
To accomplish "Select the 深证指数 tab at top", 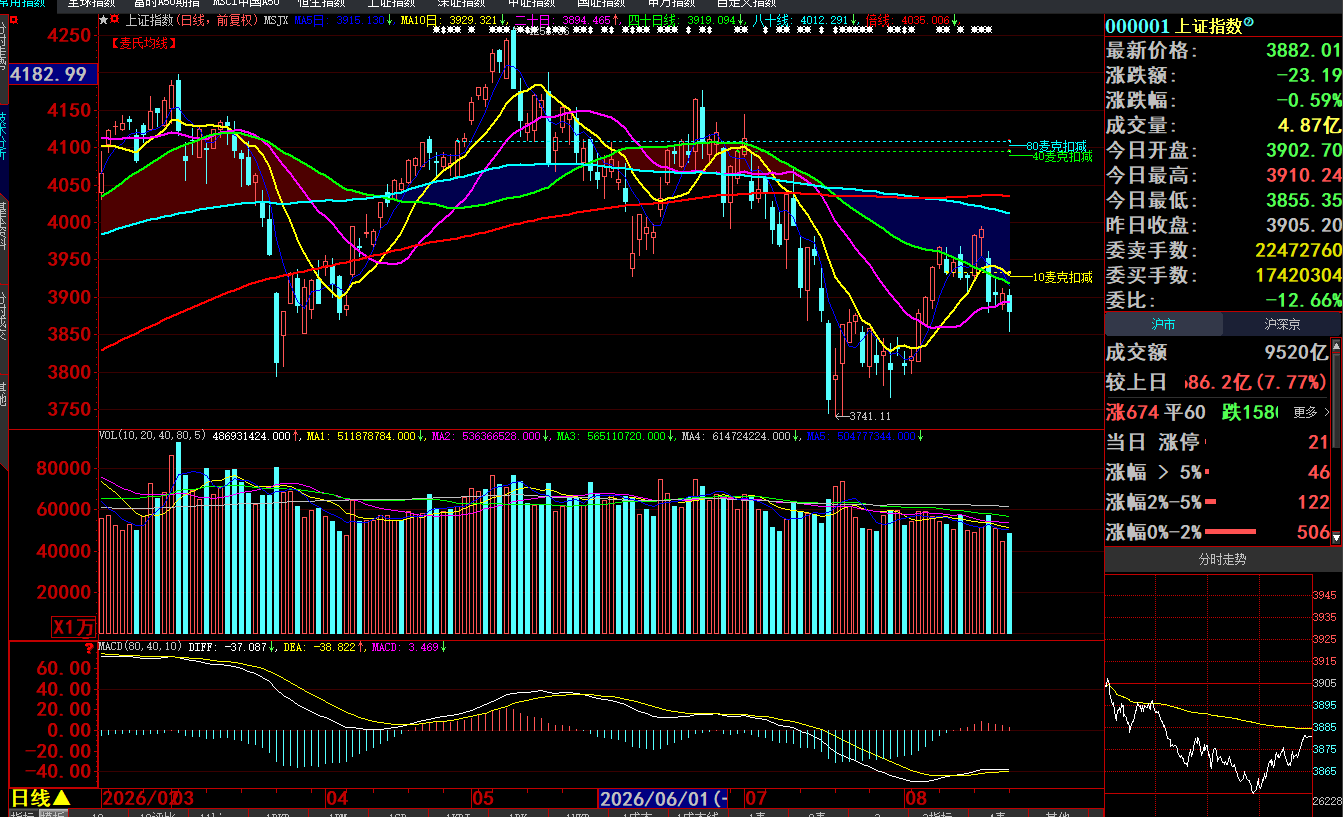I will [x=460, y=4].
